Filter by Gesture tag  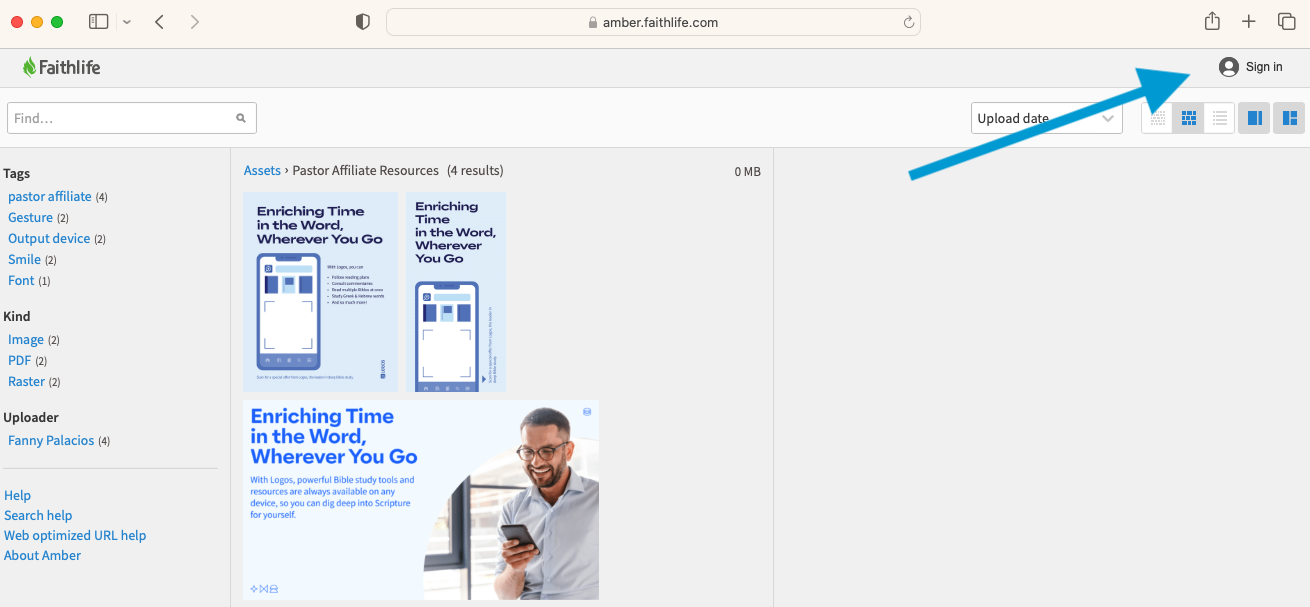coord(30,218)
